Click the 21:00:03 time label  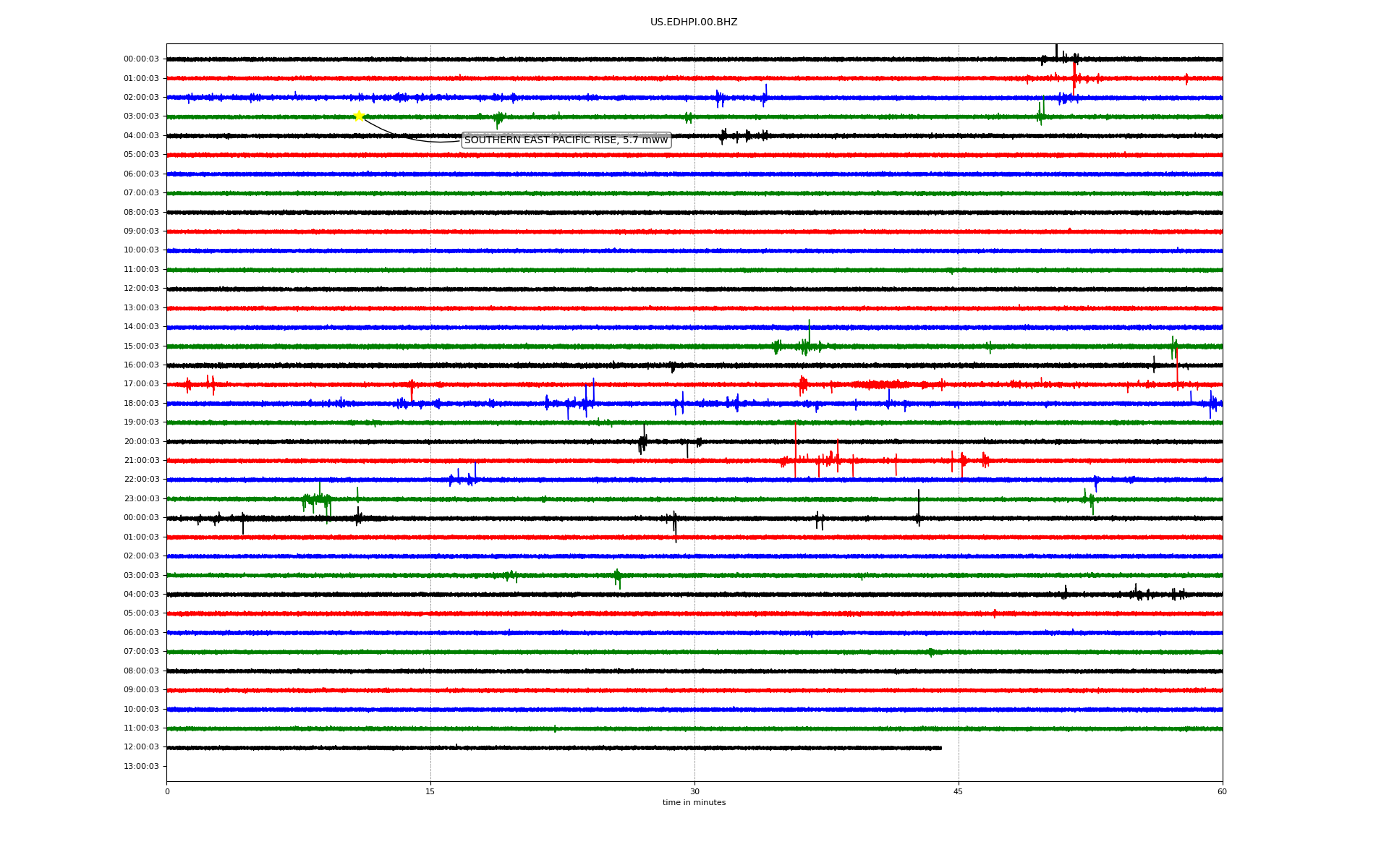click(141, 461)
